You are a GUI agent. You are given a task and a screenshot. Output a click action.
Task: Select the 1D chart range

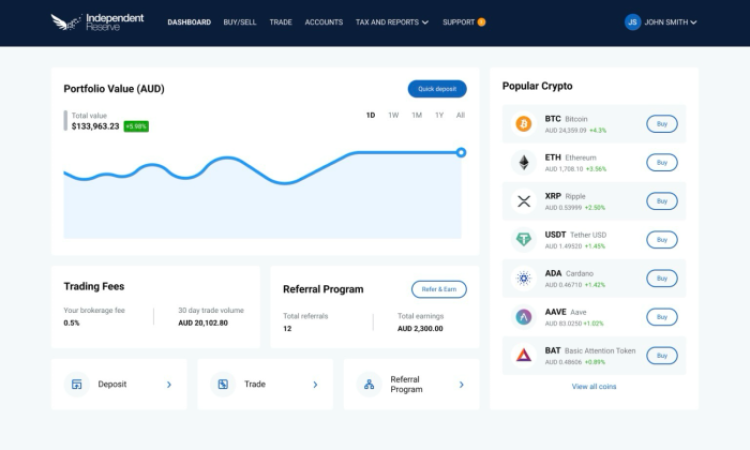click(x=371, y=115)
